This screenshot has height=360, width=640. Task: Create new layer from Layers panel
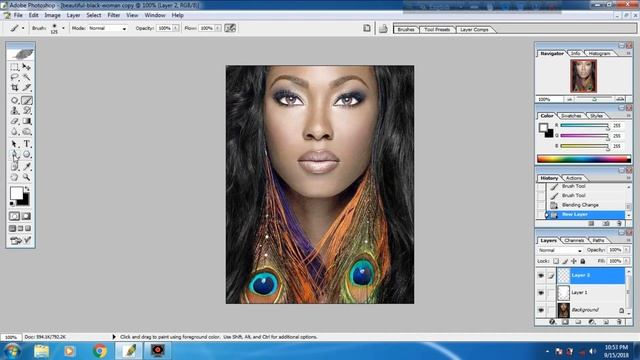(x=606, y=322)
